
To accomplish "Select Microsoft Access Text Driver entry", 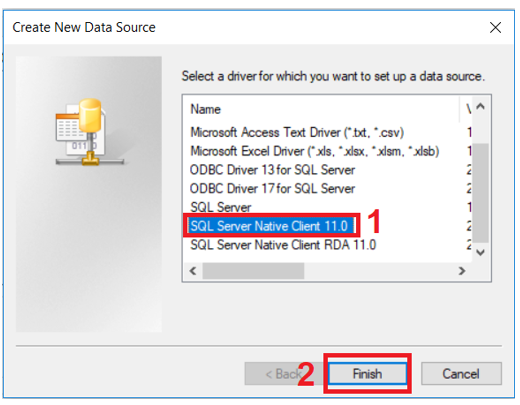I will [297, 132].
